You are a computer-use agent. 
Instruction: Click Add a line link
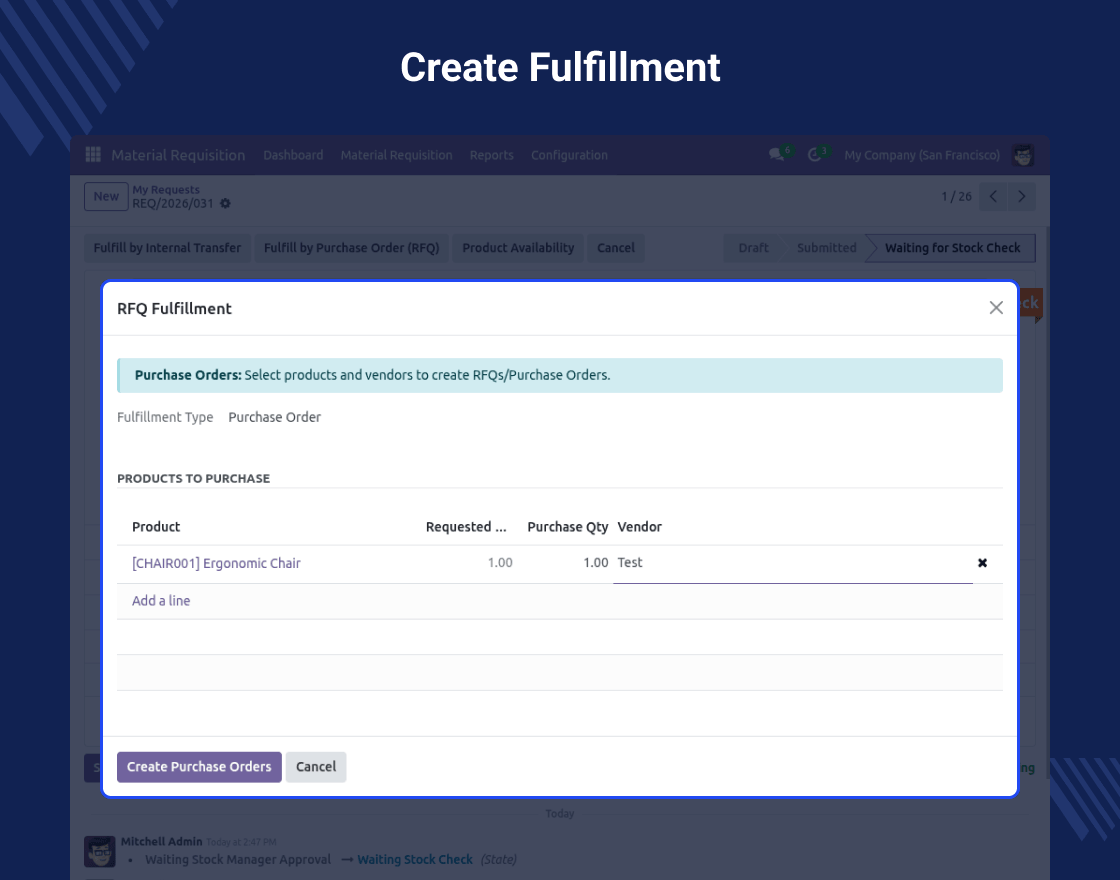pyautogui.click(x=161, y=601)
